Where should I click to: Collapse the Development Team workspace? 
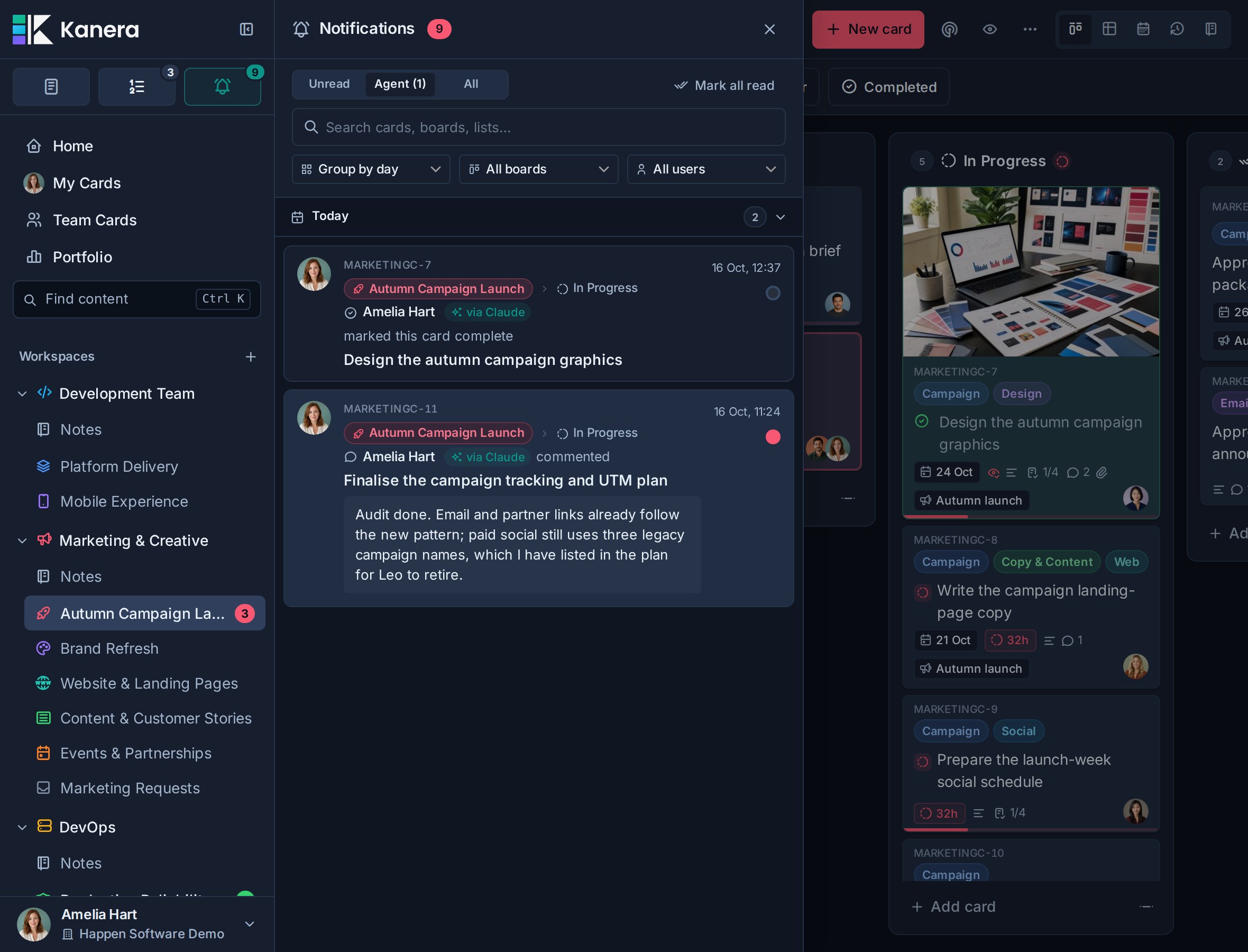click(x=22, y=393)
